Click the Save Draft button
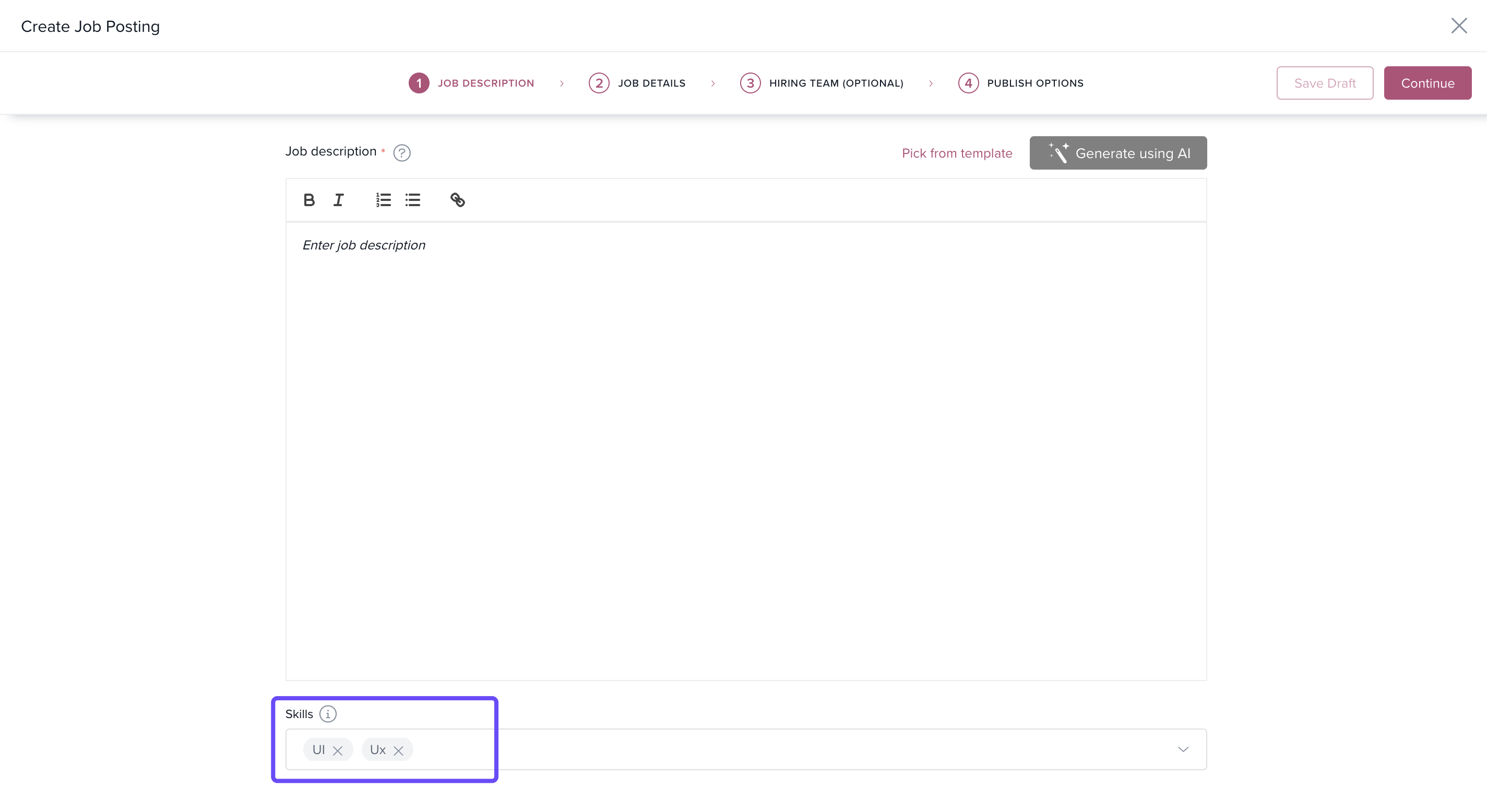Viewport: 1487px width, 812px height. (x=1324, y=83)
